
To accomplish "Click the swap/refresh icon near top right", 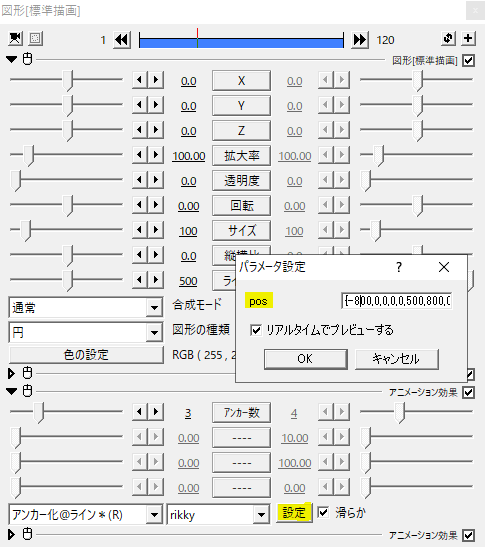I will tap(448, 38).
